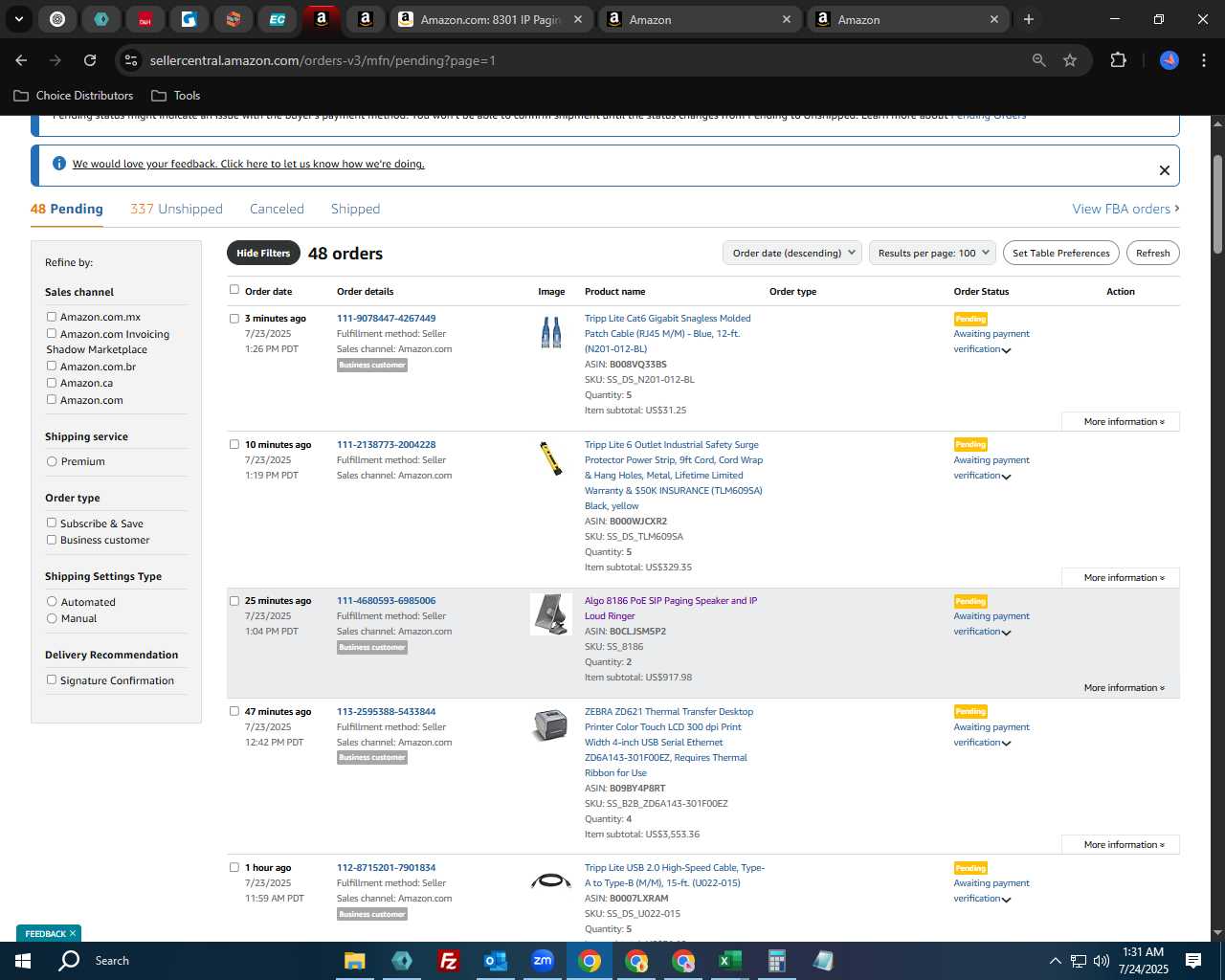Reload the Seller Central page

coord(90,60)
